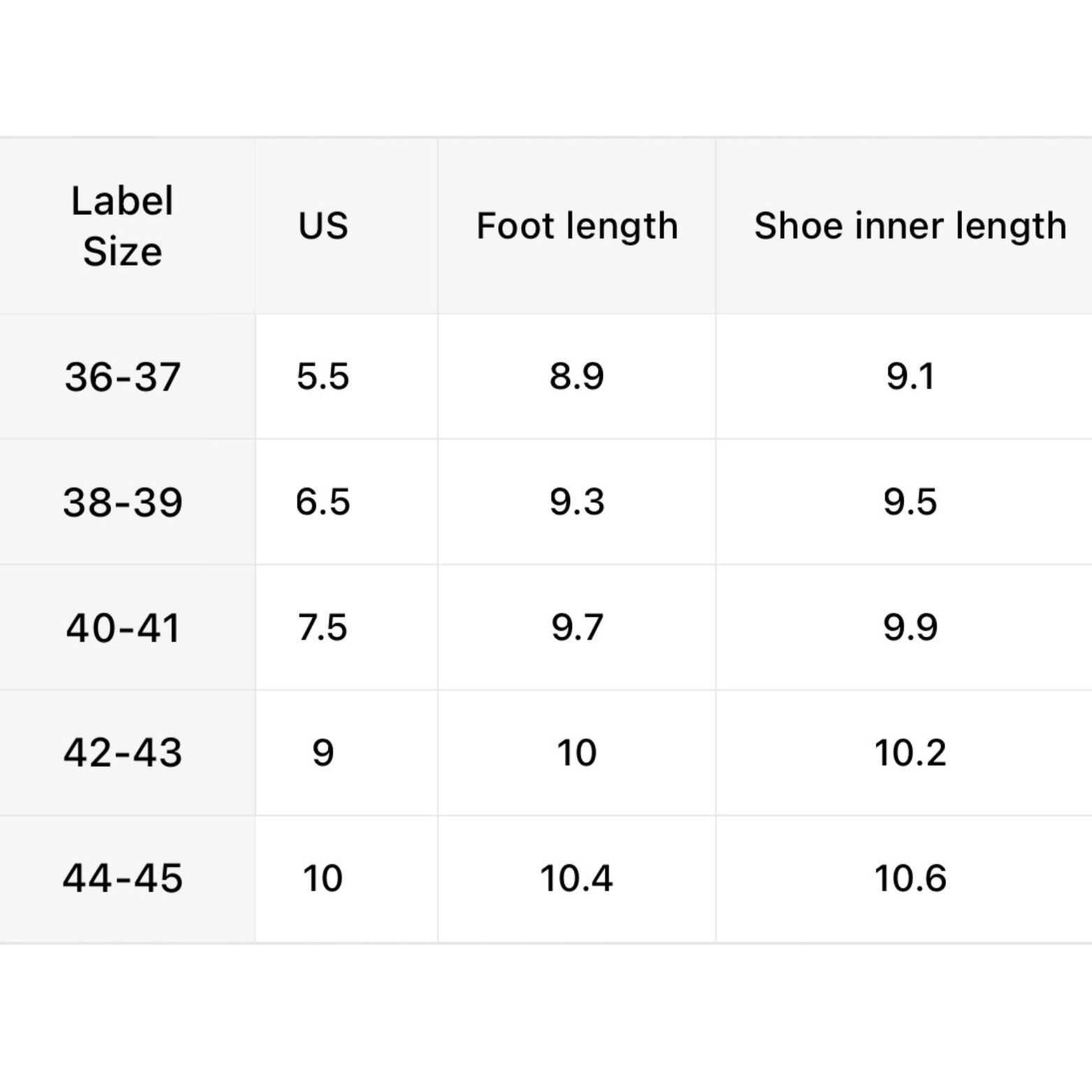Click the foot length 8.9 value
1092x1092 pixels.
[x=576, y=377]
